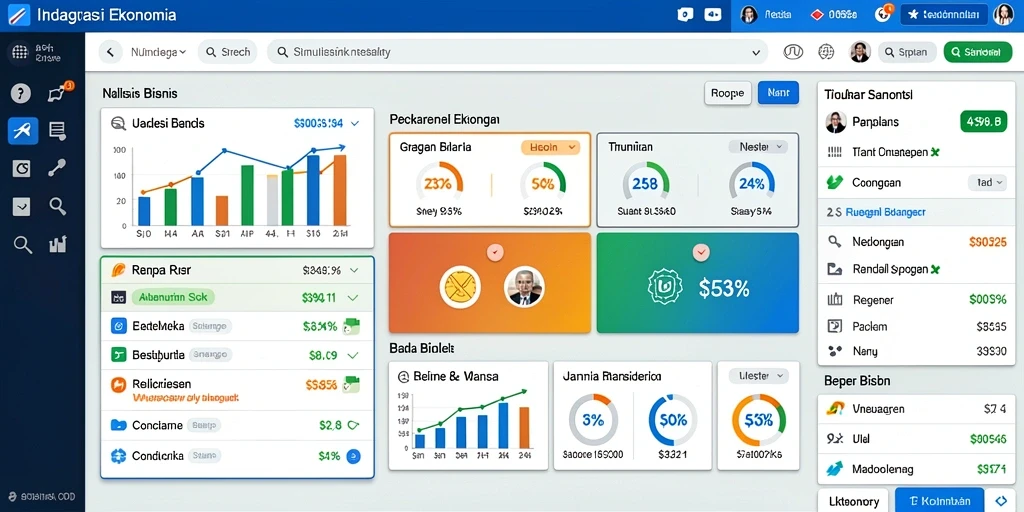Click the green badge icon beside $53%

tap(664, 287)
